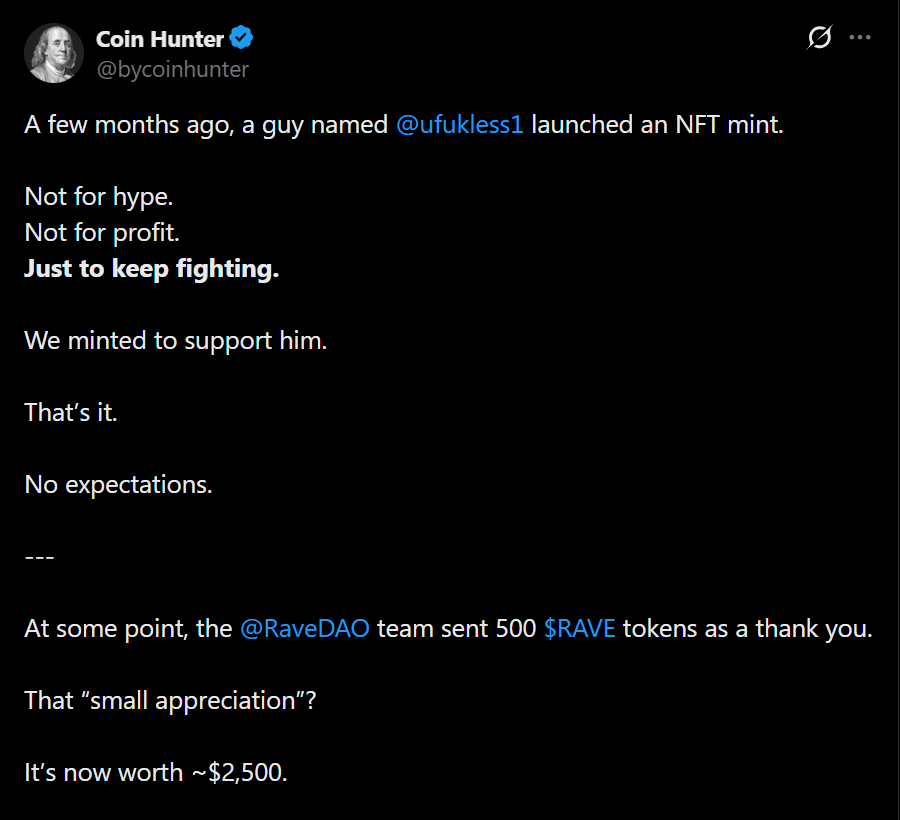Click the "That's it." line
Image resolution: width=900 pixels, height=820 pixels.
click(71, 413)
